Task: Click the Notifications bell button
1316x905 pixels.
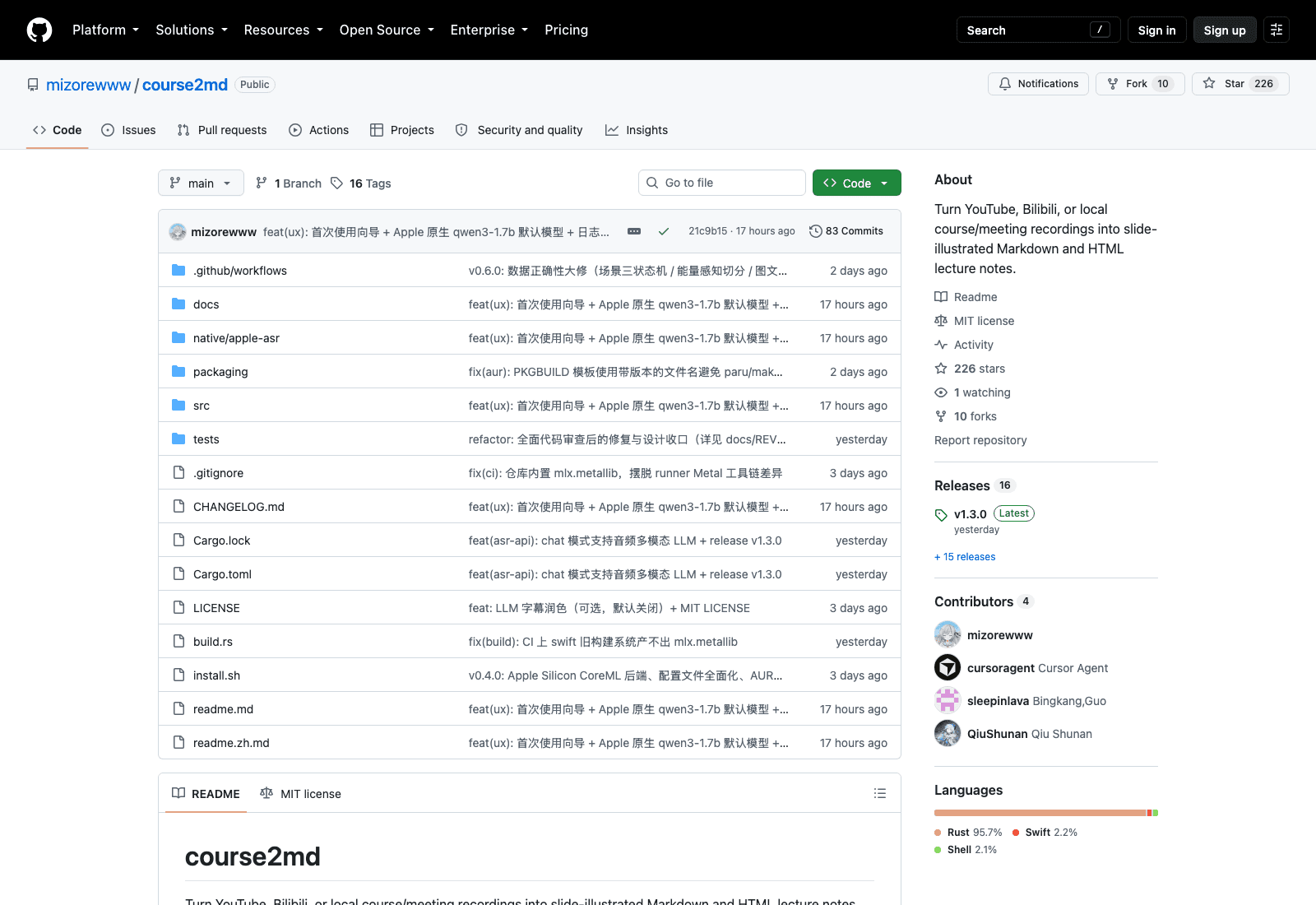Action: [x=1038, y=84]
